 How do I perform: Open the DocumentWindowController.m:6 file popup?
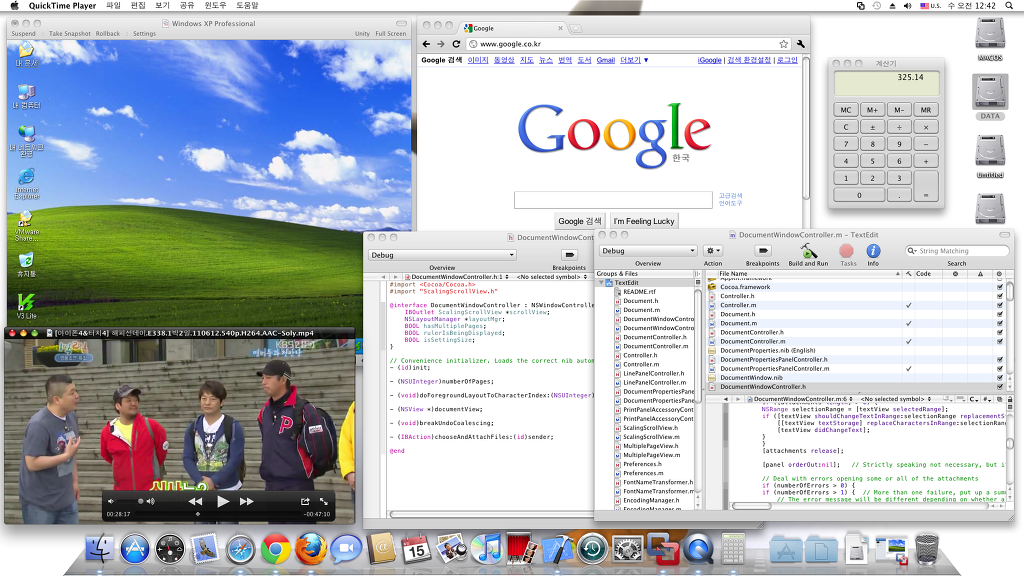[801, 398]
